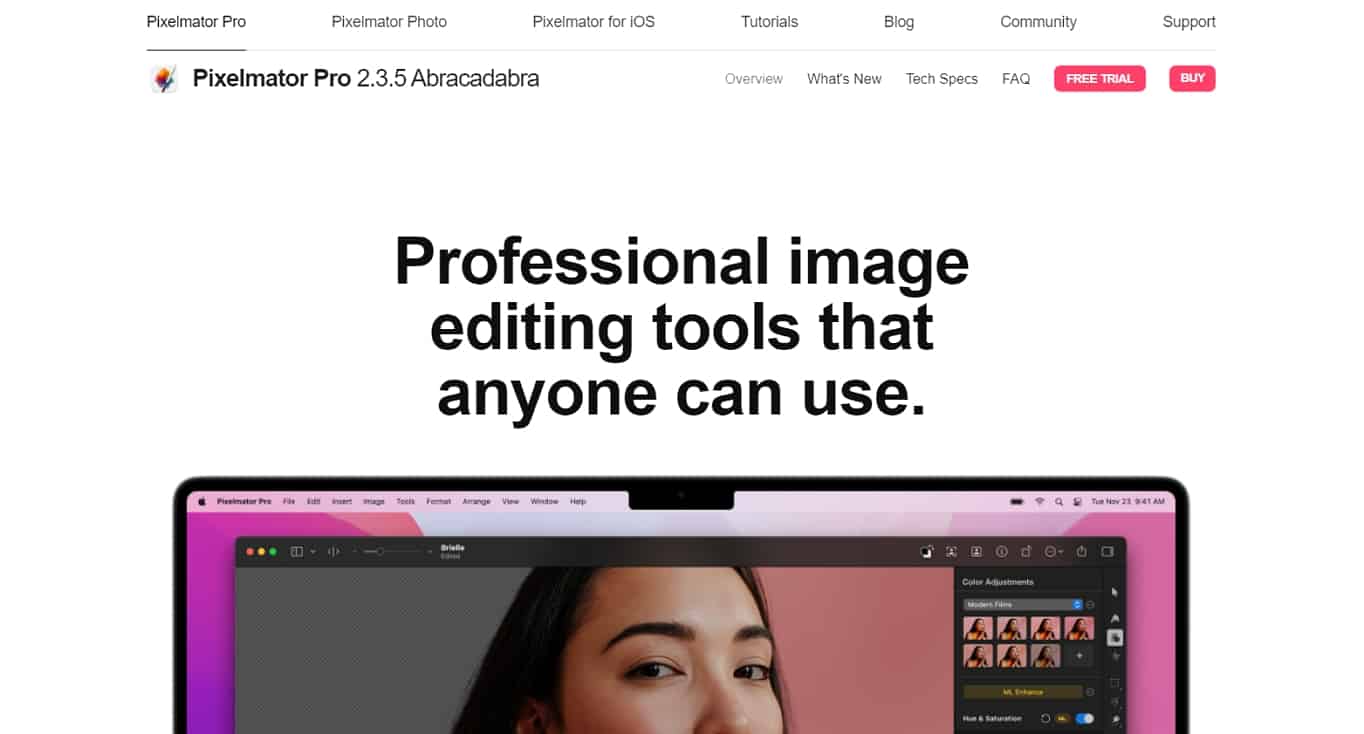Click the circled Info icon in the toolbar
1364x734 pixels.
(1001, 551)
